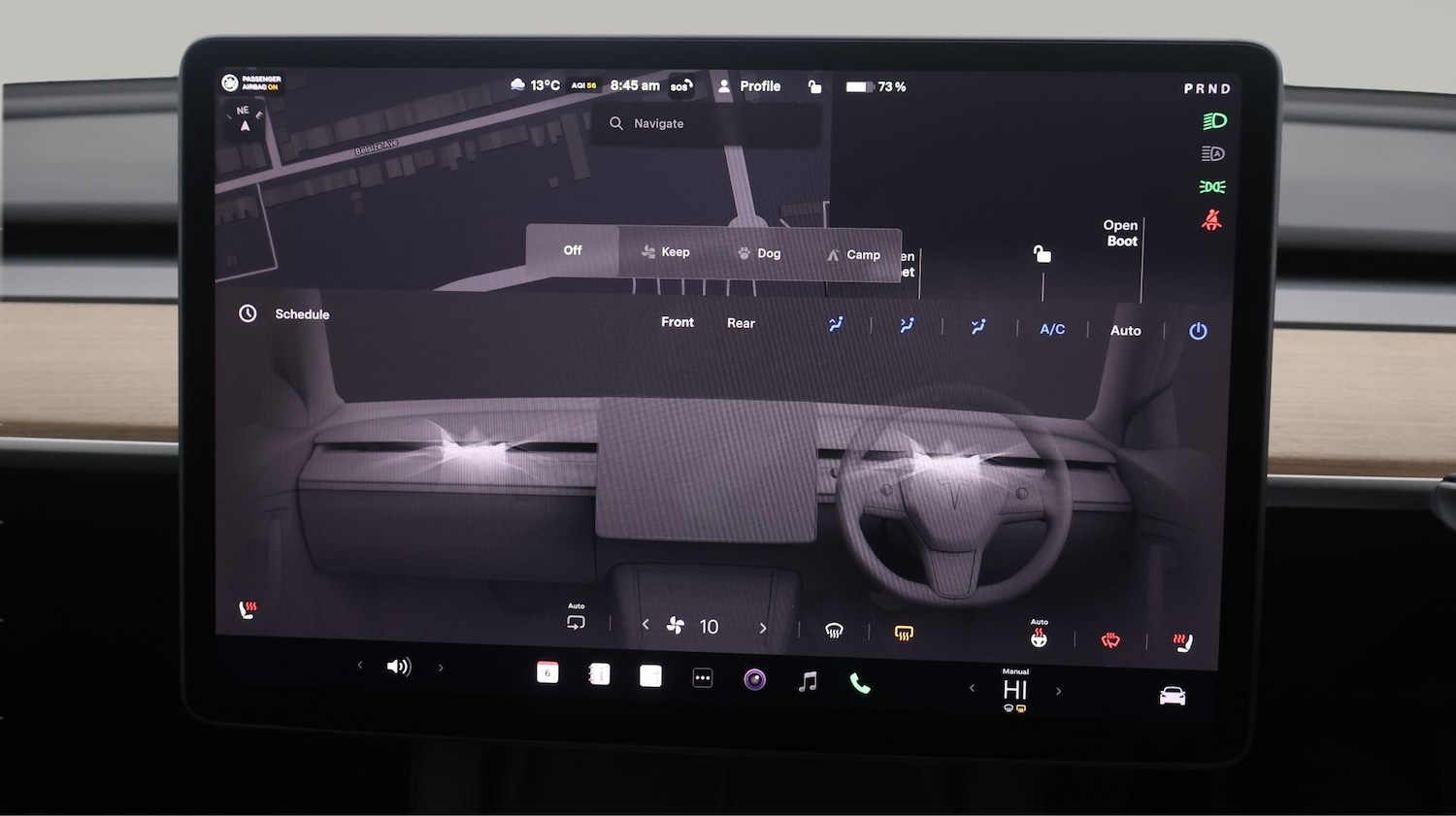Enable Auto climate mode
1456x816 pixels.
point(1125,330)
